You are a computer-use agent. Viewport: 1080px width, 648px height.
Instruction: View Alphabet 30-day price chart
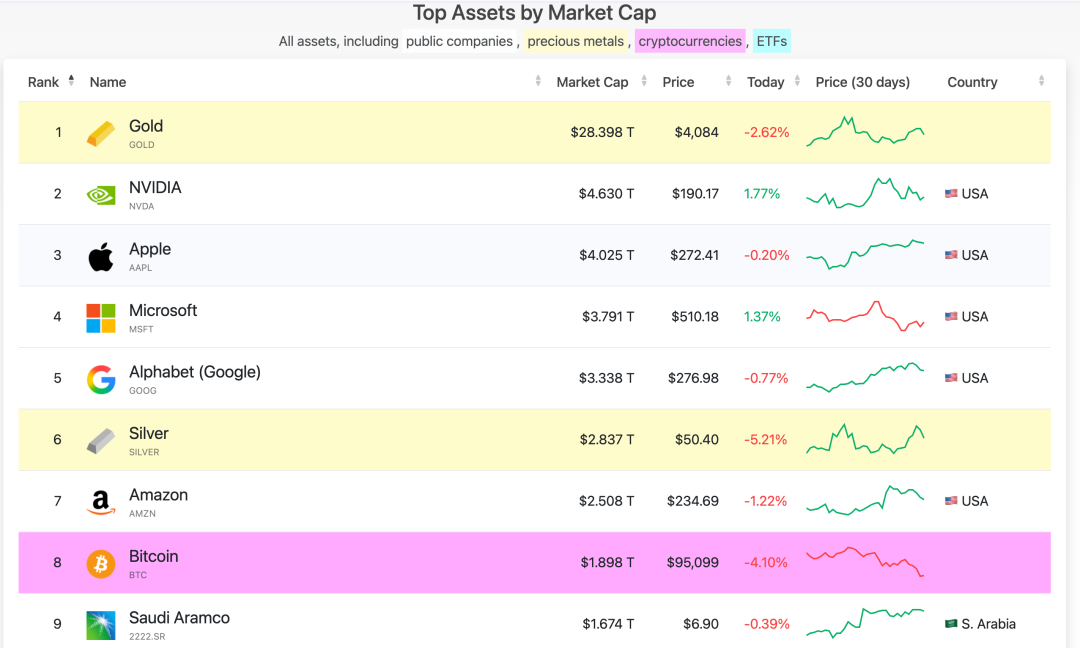pos(865,377)
